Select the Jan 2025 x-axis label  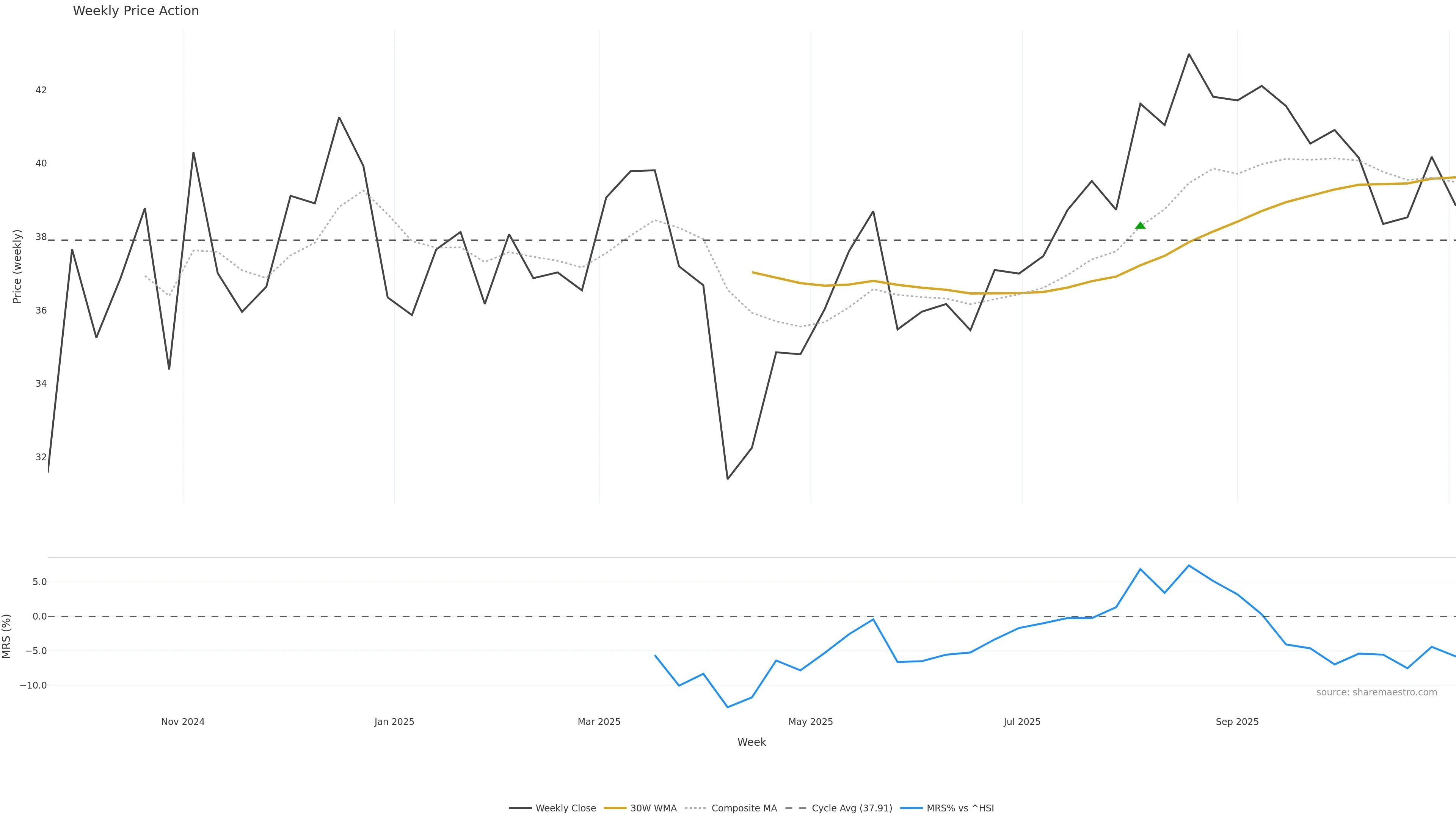394,722
